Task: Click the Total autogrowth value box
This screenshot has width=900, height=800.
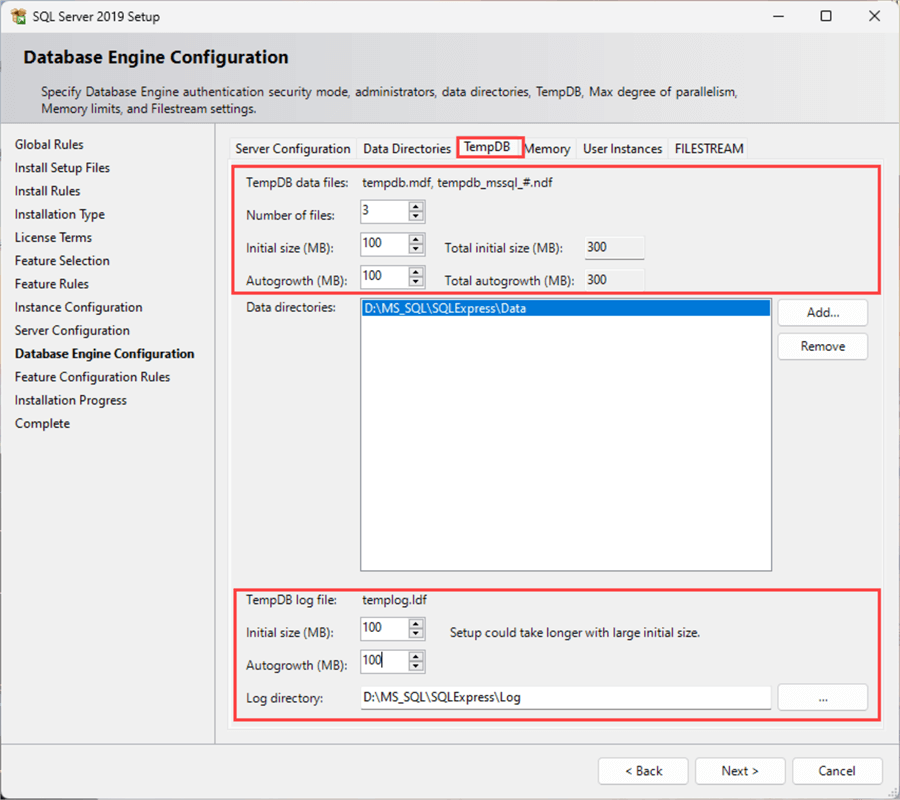Action: point(614,280)
